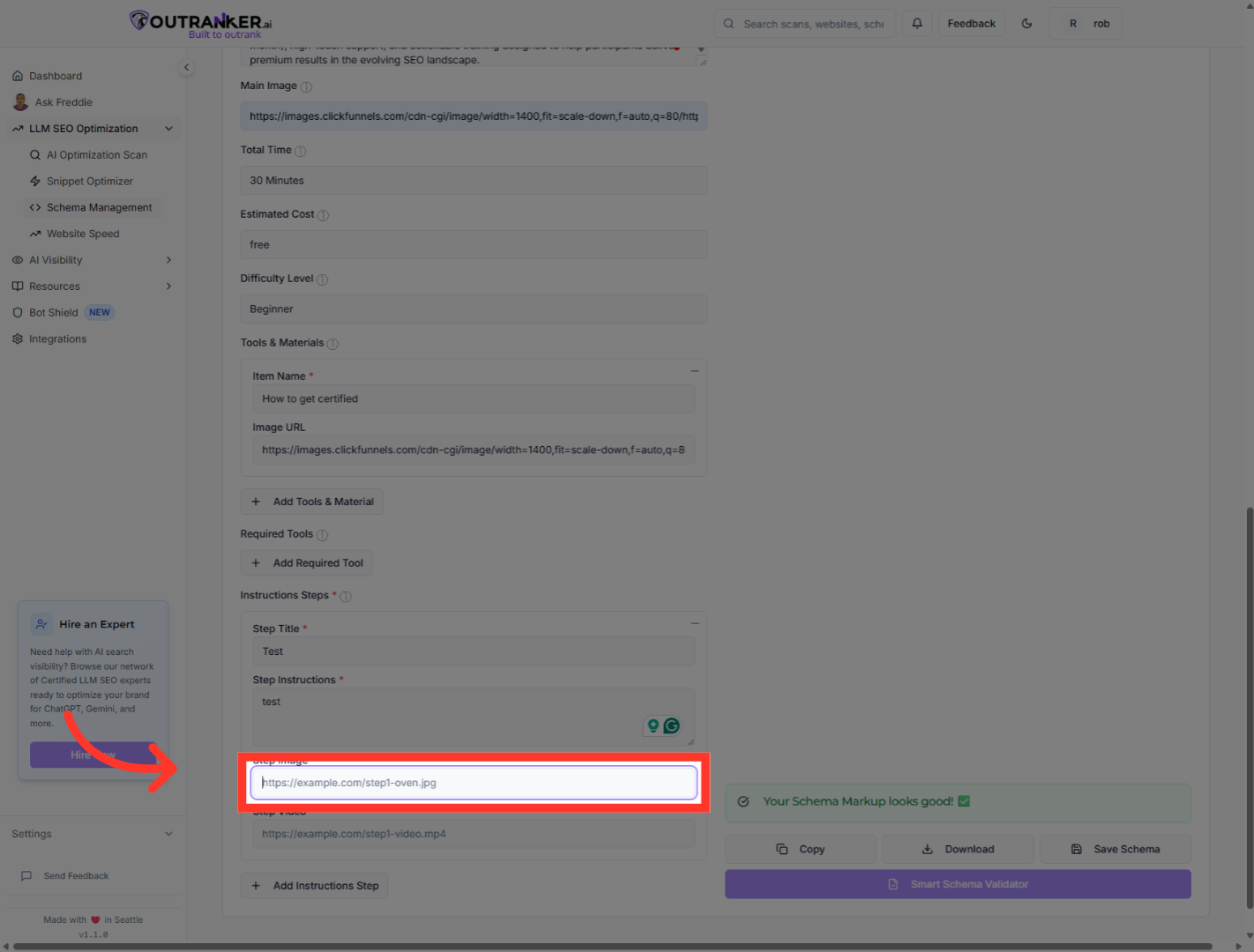Open Bot Shield
The height and width of the screenshot is (952, 1254).
[62, 313]
